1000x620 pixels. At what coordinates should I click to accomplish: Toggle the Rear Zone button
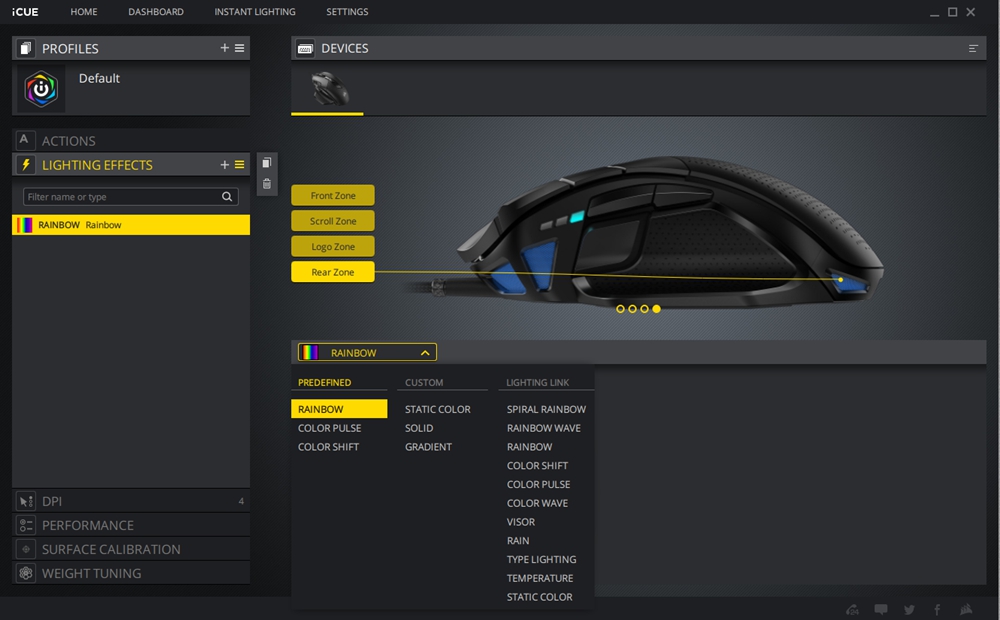[333, 272]
